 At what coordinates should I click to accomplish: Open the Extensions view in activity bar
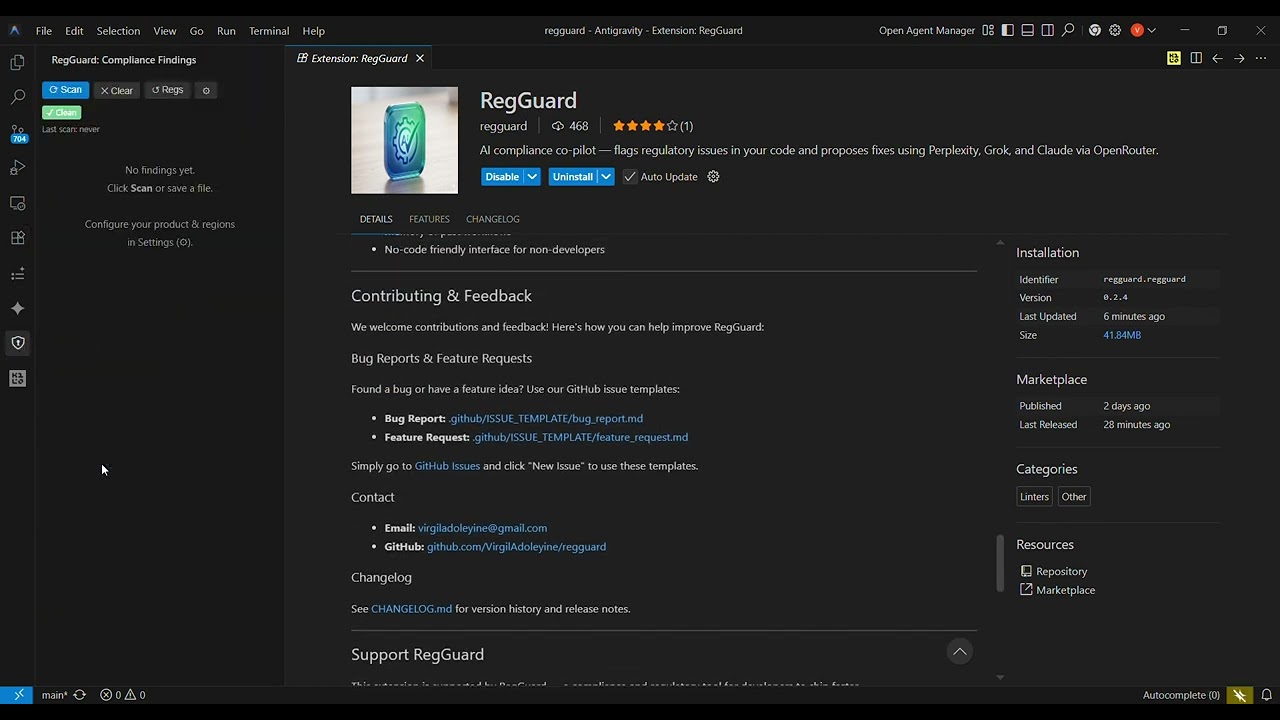(17, 238)
